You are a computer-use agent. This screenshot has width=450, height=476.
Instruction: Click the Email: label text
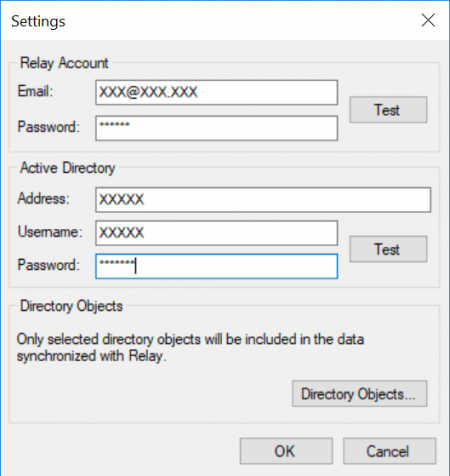tap(35, 91)
